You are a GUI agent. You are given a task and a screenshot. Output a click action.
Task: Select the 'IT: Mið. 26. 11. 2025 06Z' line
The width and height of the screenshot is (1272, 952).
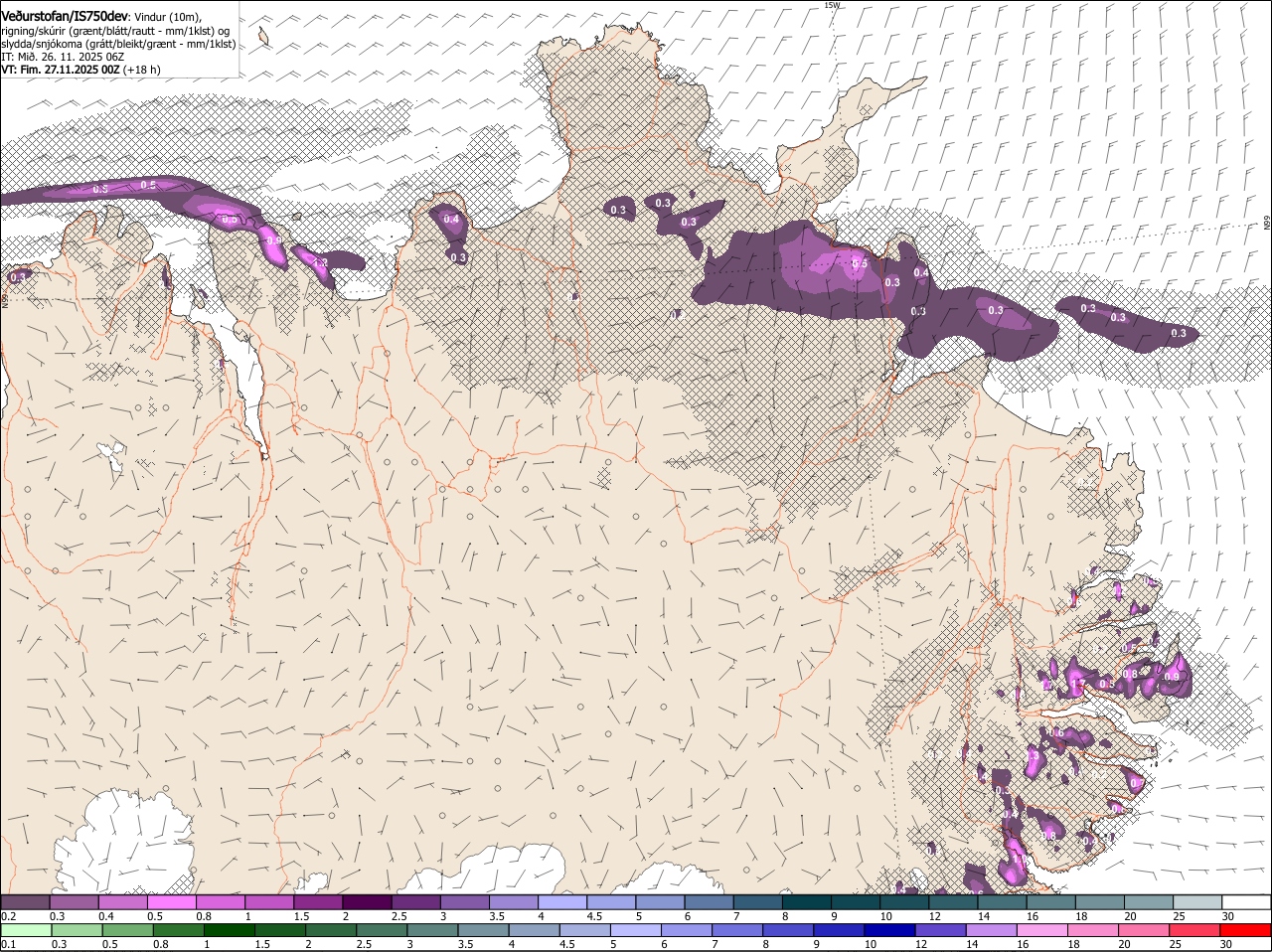[63, 57]
